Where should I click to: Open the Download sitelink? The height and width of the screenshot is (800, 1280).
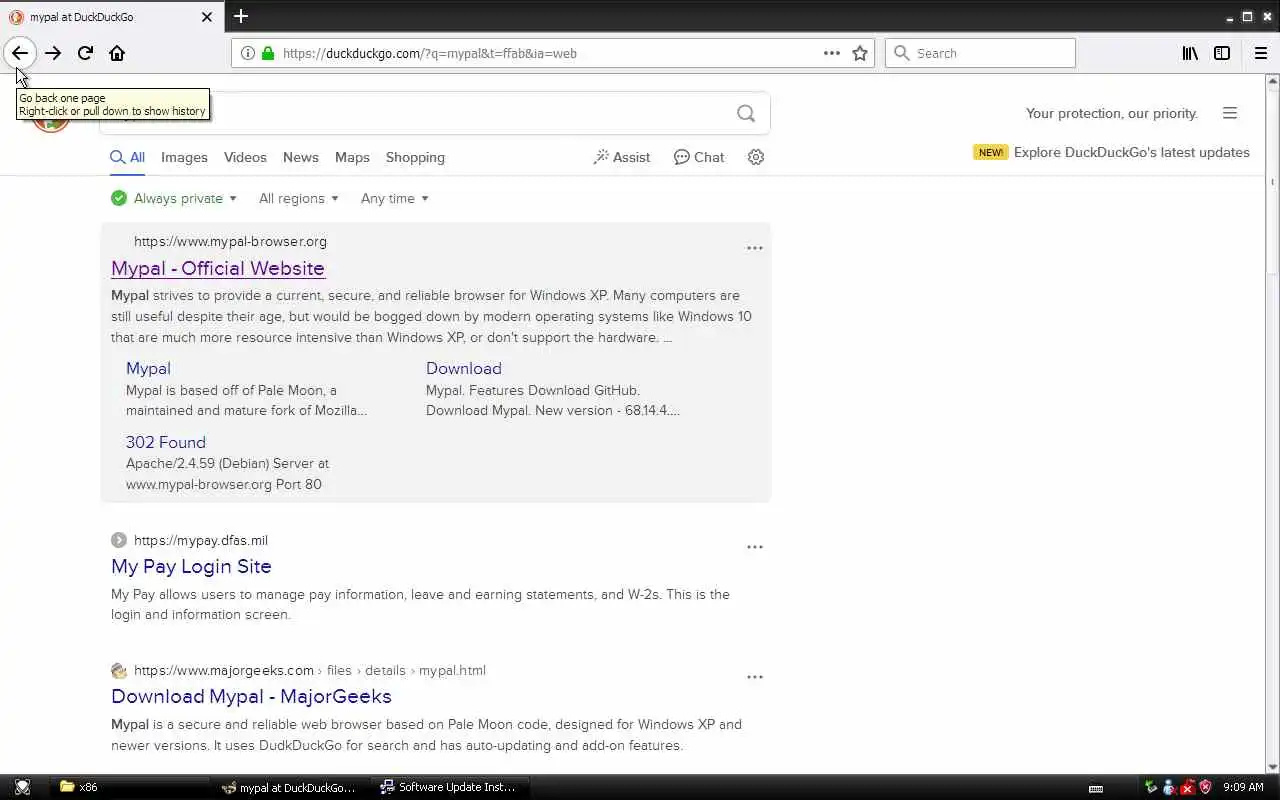click(x=464, y=368)
